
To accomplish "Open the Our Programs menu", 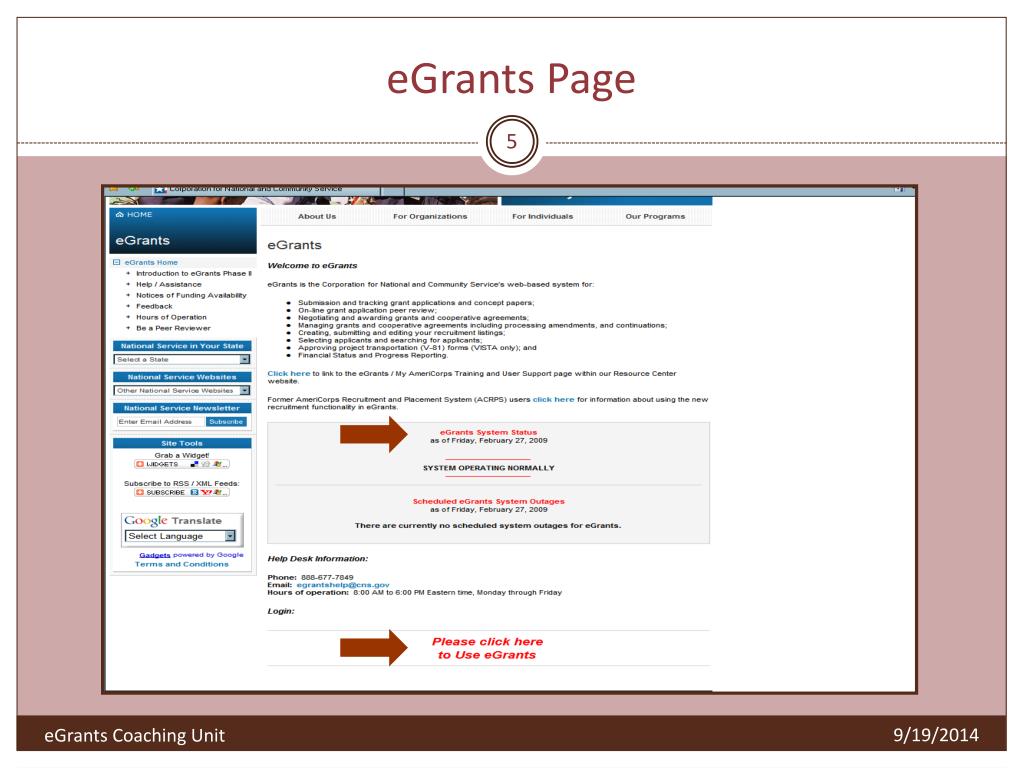I will 655,216.
